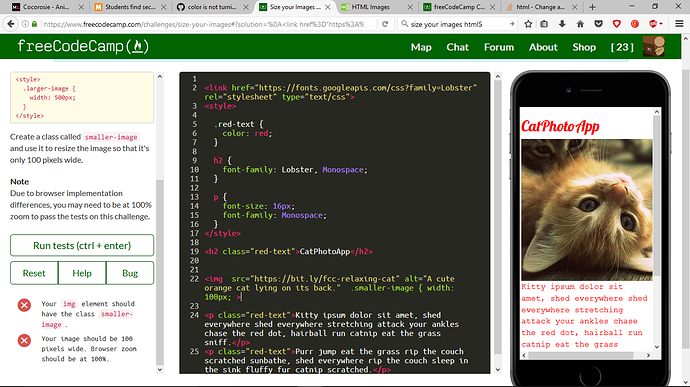Open the Pocket icon in toolbar
690x387 pixels.
(x=598, y=24)
